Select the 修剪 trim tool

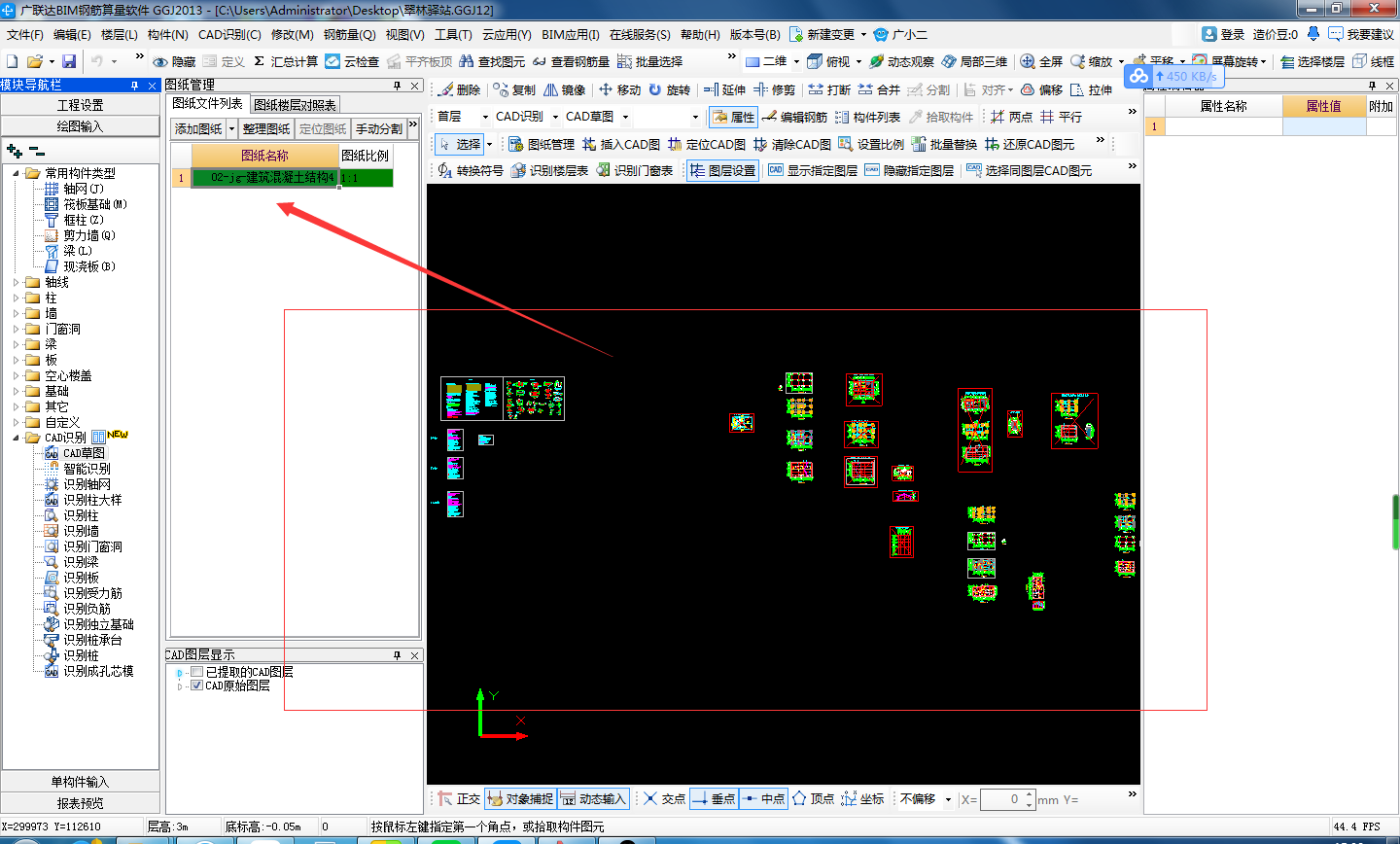point(774,89)
